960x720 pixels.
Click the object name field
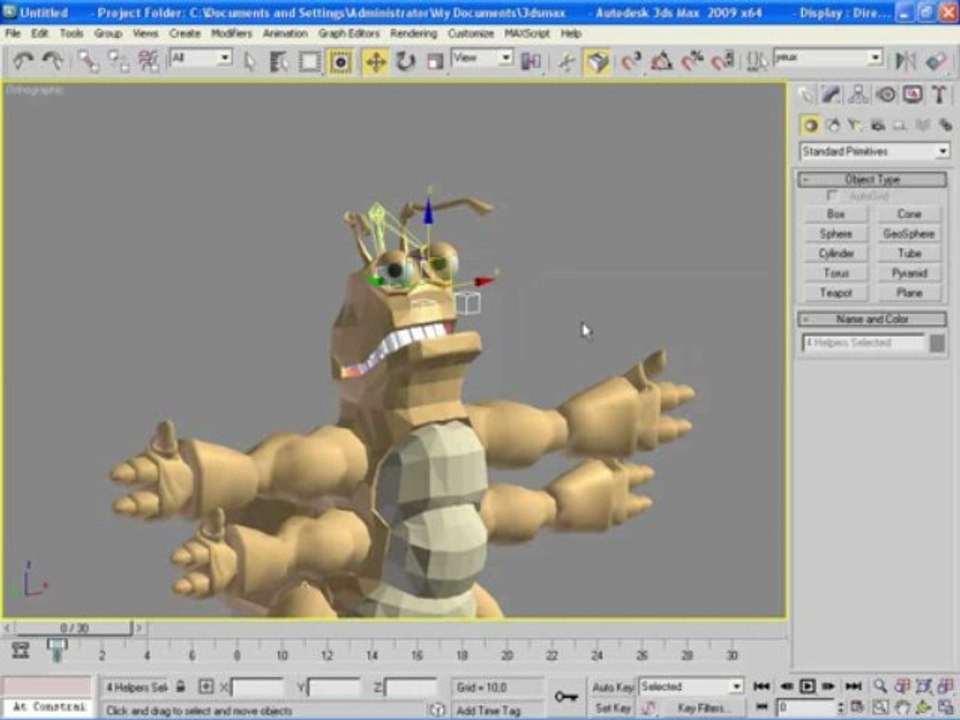(863, 343)
